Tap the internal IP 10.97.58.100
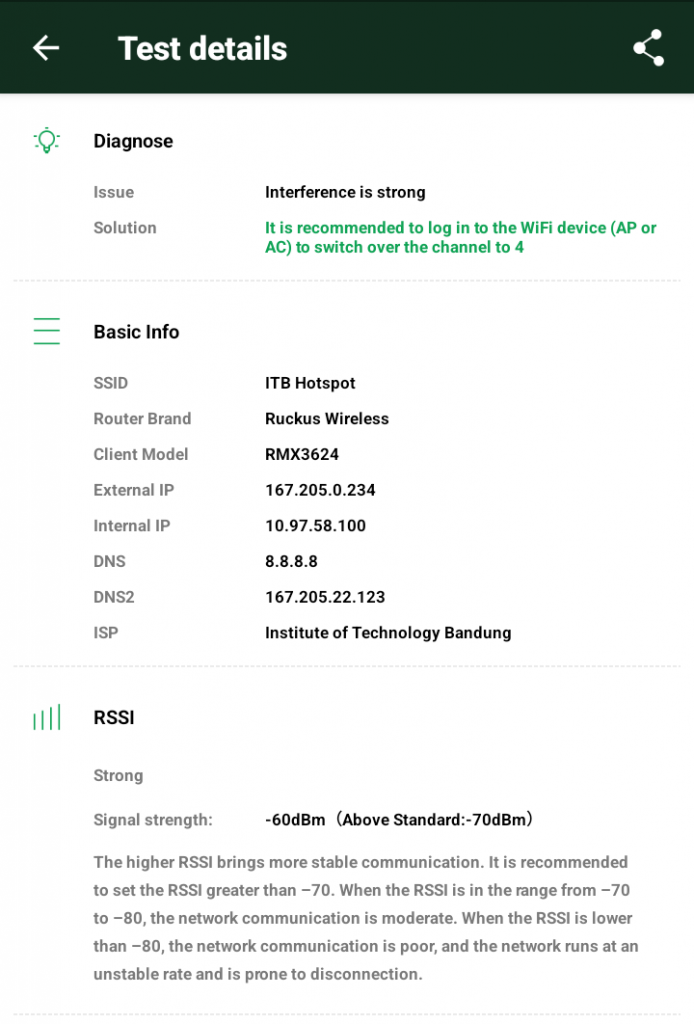The height and width of the screenshot is (1024, 694). coord(315,526)
